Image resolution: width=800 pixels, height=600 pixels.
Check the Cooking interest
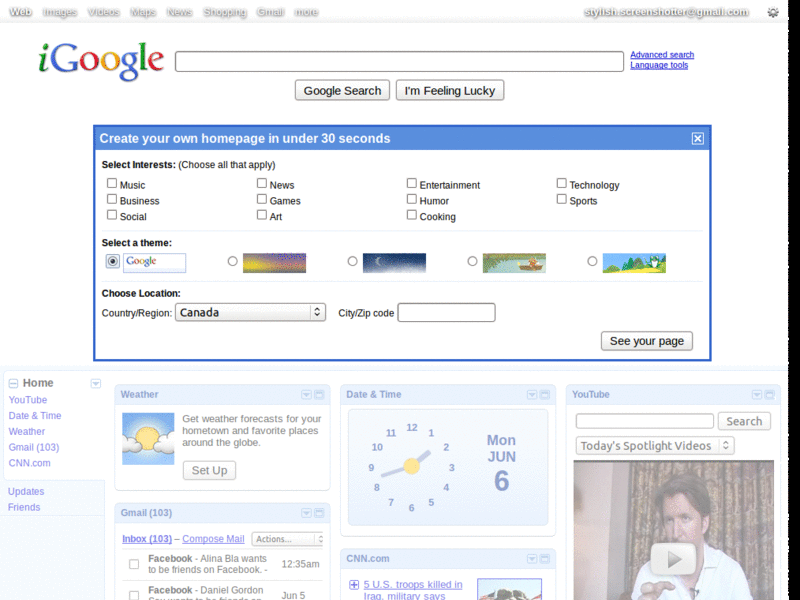coord(412,215)
